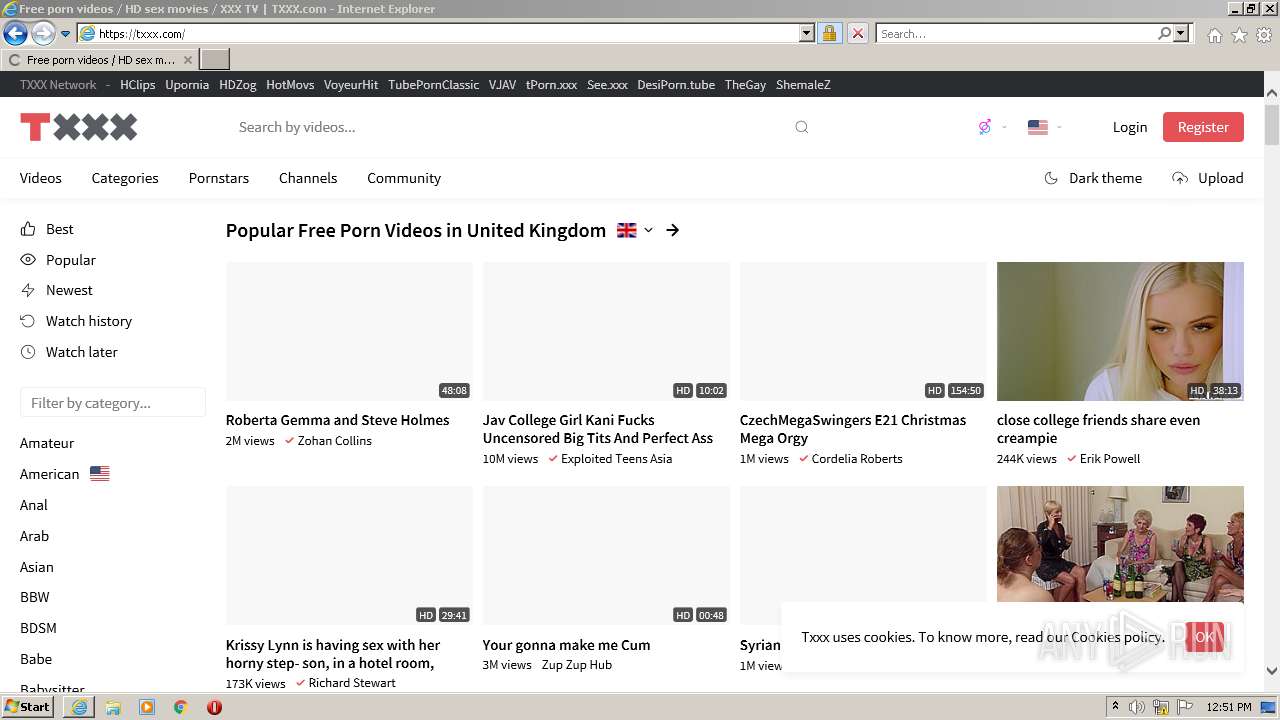Click the browser search magnifier icon

tap(1164, 34)
